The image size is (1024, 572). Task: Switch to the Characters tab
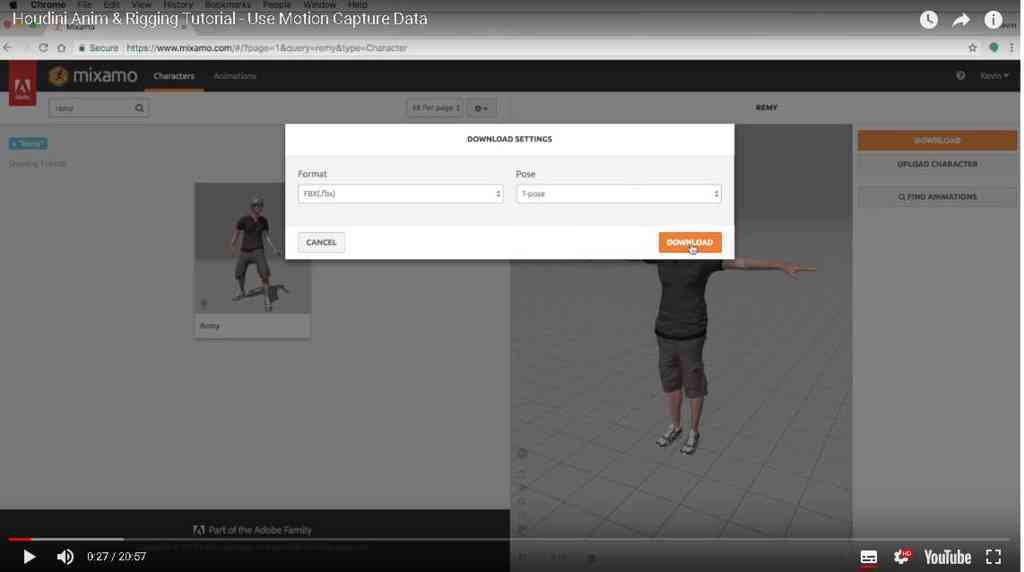(174, 76)
